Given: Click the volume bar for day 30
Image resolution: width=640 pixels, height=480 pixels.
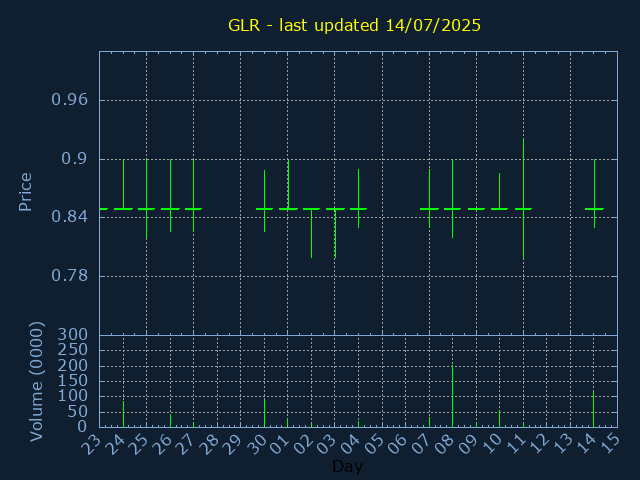Looking at the screenshot, I should click(x=264, y=413).
